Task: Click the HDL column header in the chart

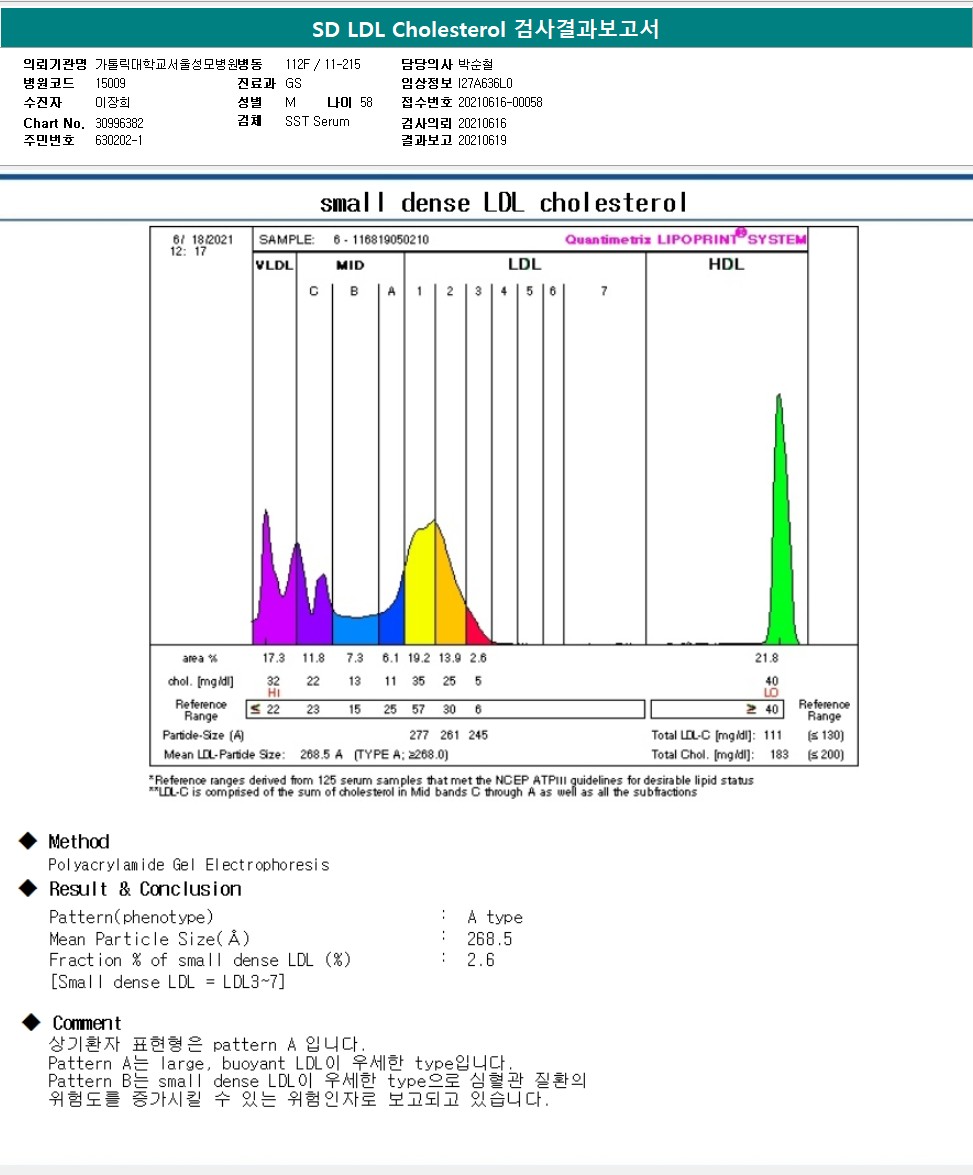Action: click(726, 264)
